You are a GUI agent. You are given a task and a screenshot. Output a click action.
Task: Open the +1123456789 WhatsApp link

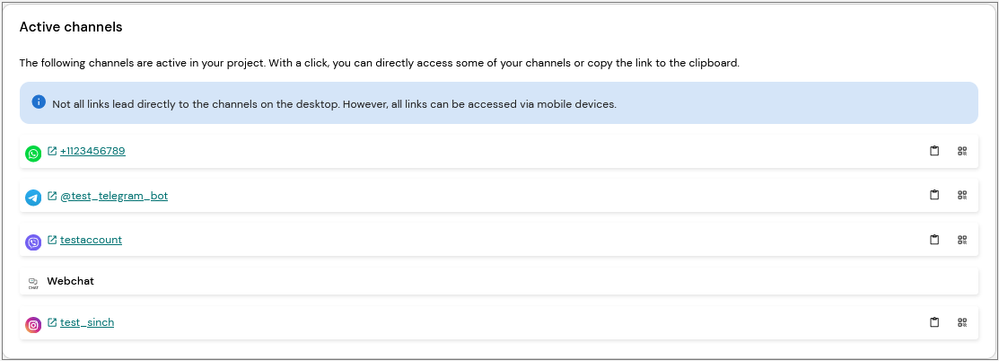click(x=92, y=152)
